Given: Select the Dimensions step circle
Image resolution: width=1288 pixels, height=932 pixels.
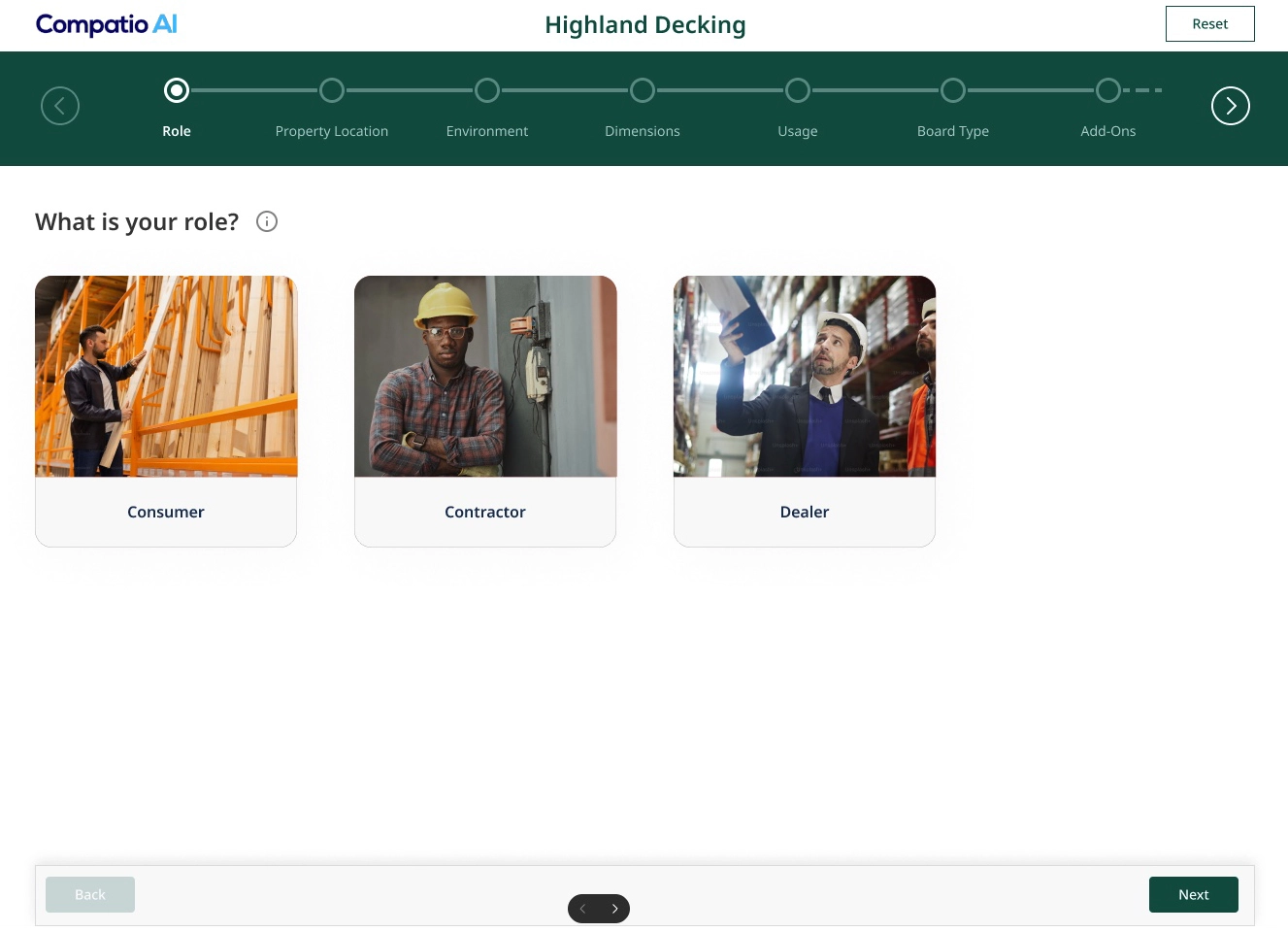Looking at the screenshot, I should pos(643,90).
